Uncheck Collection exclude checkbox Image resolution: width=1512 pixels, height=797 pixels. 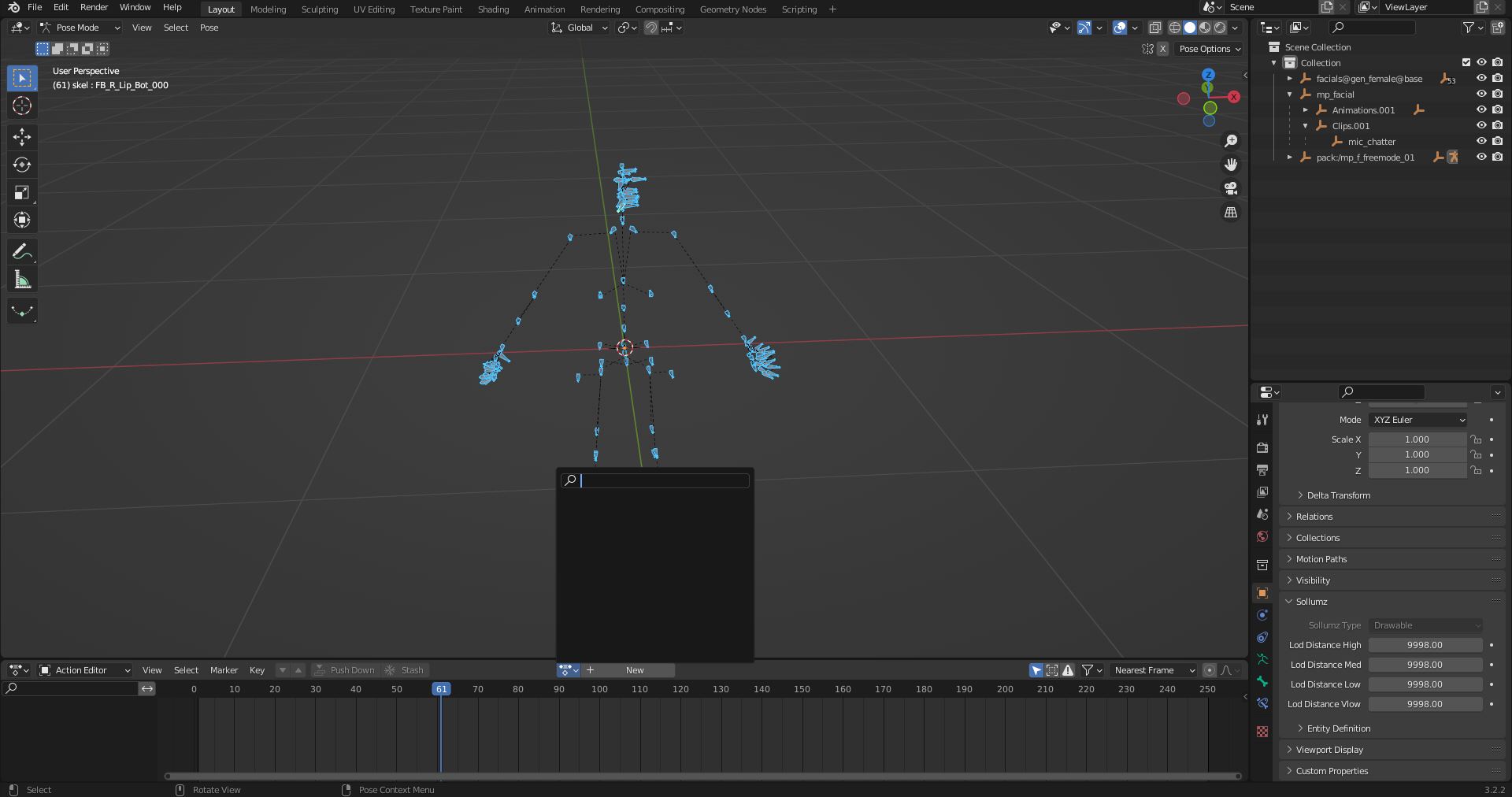coord(1466,63)
